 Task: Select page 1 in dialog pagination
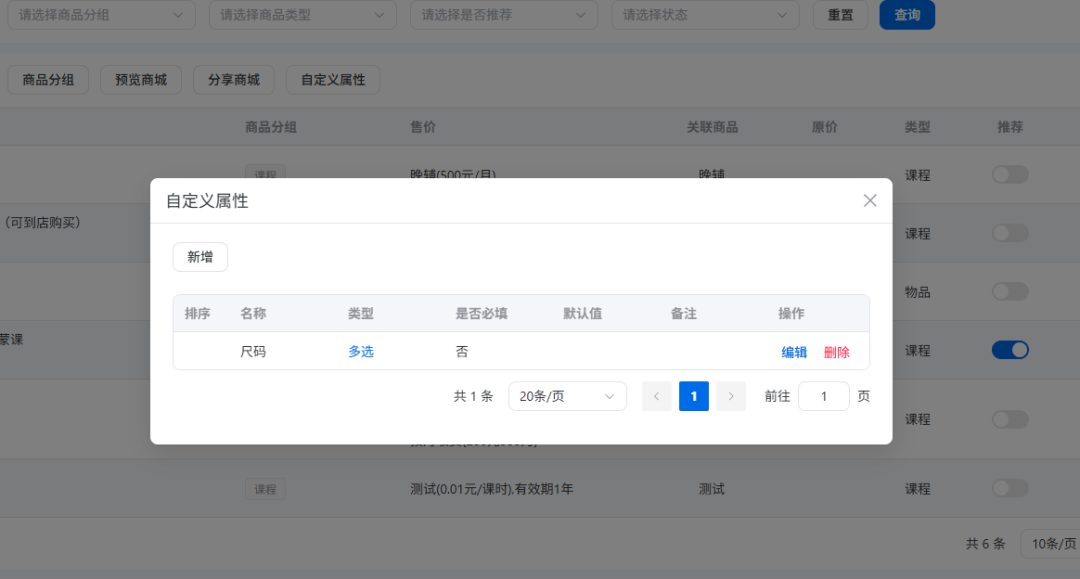[x=694, y=396]
